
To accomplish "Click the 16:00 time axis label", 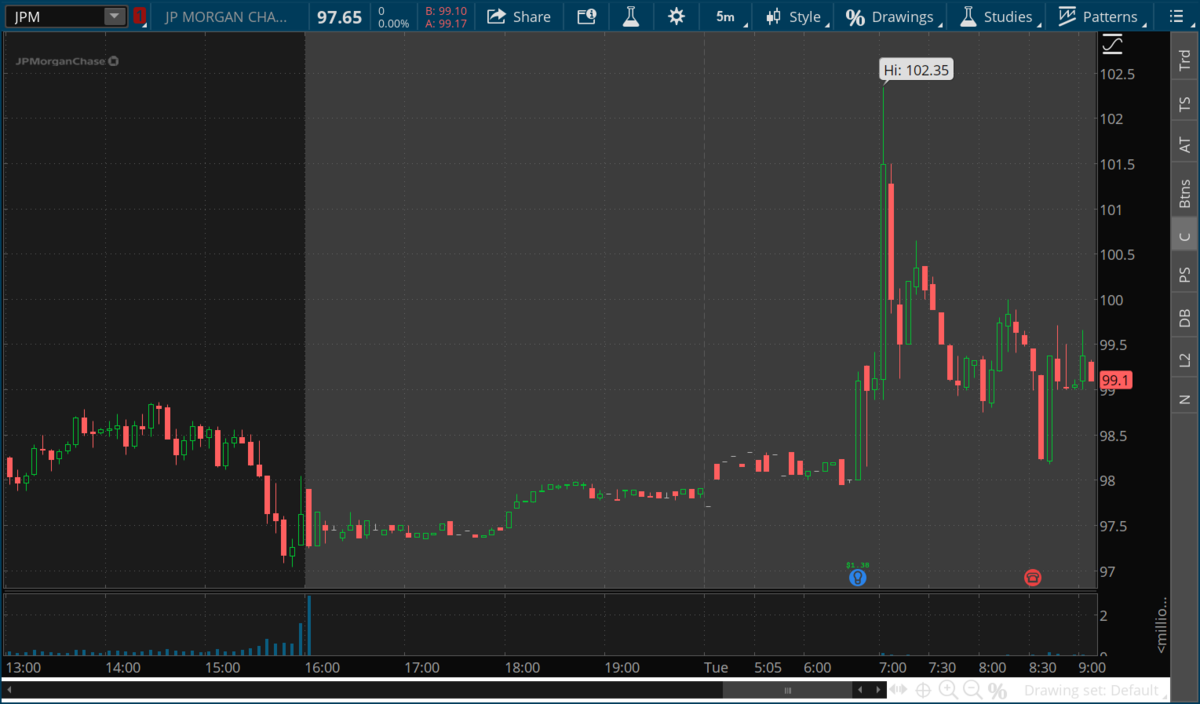I will click(322, 667).
